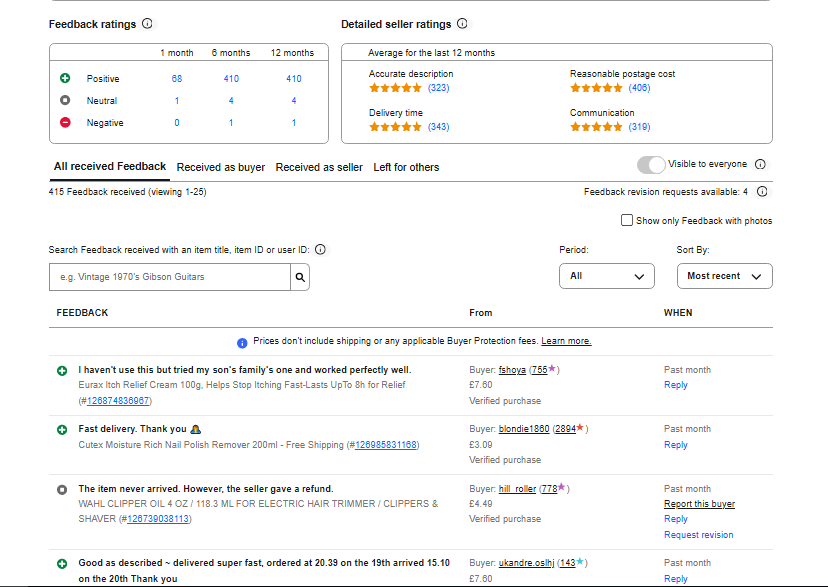Click Request revision link

pyautogui.click(x=699, y=535)
